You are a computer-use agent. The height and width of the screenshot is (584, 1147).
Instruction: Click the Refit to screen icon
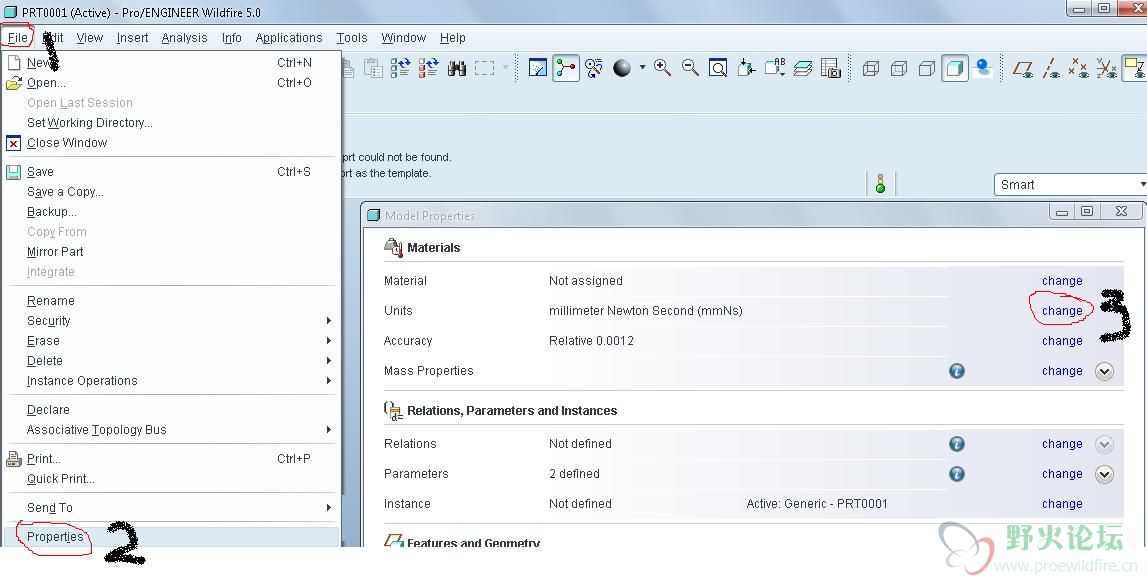click(718, 68)
